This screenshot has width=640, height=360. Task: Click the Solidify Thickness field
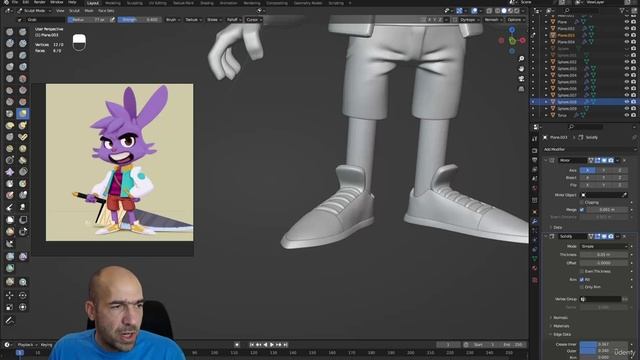tap(604, 255)
